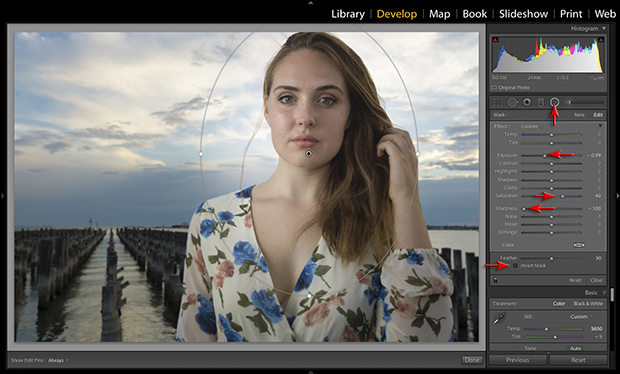620x374 pixels.
Task: Select the Spot Removal tool
Action: coord(512,102)
